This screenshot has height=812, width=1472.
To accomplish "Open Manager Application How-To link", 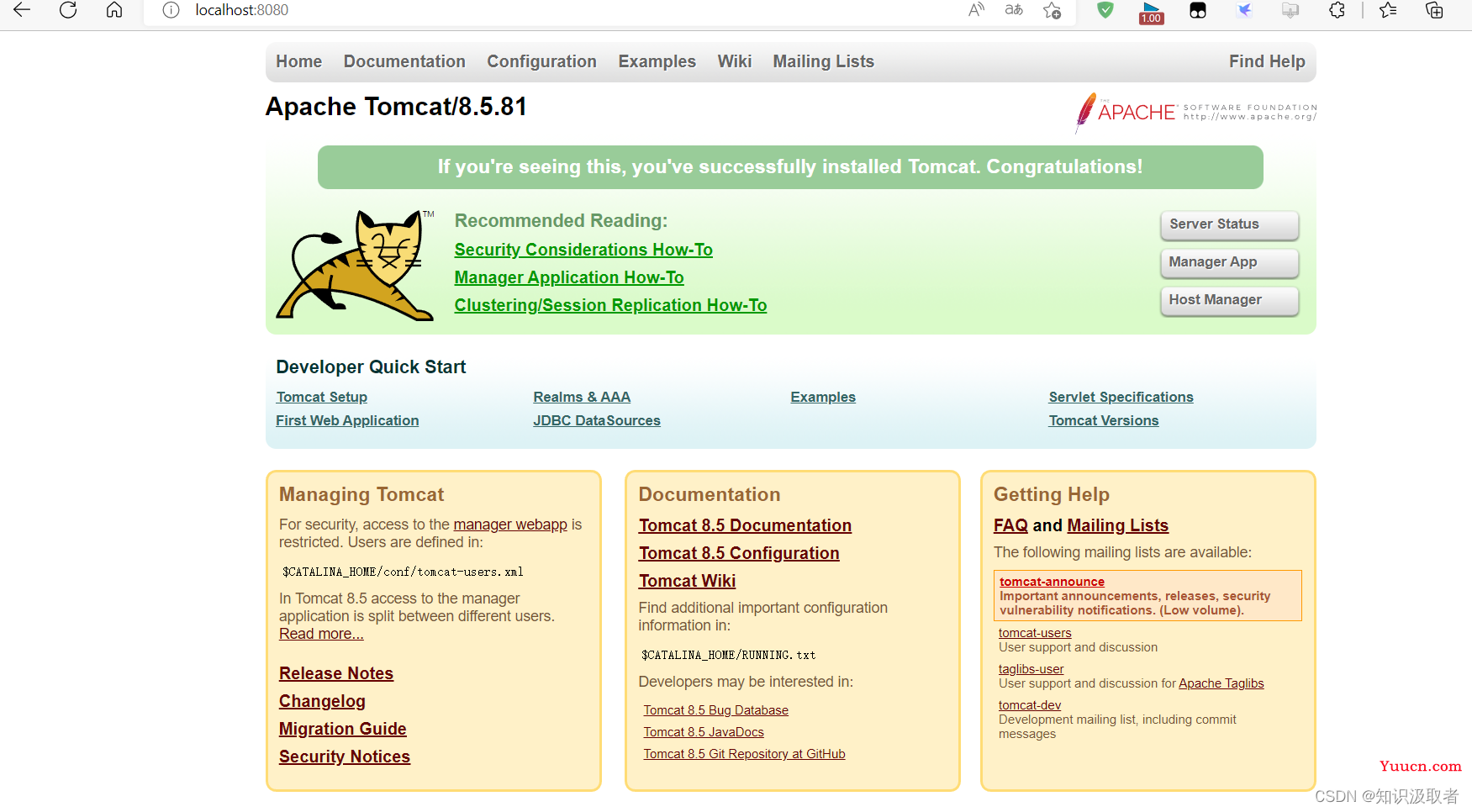I will [x=569, y=277].
